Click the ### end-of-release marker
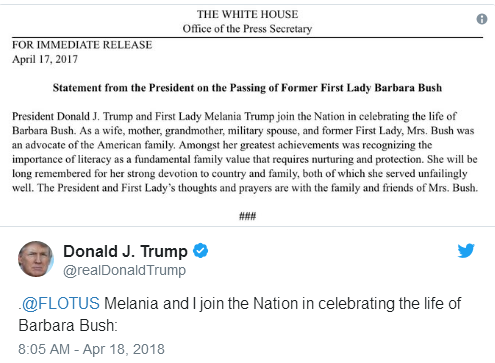 coord(247,216)
